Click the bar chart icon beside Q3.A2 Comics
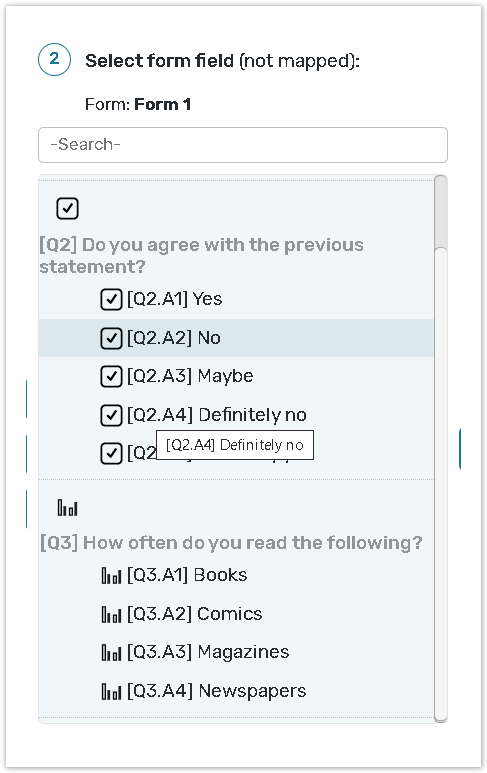 pyautogui.click(x=111, y=614)
